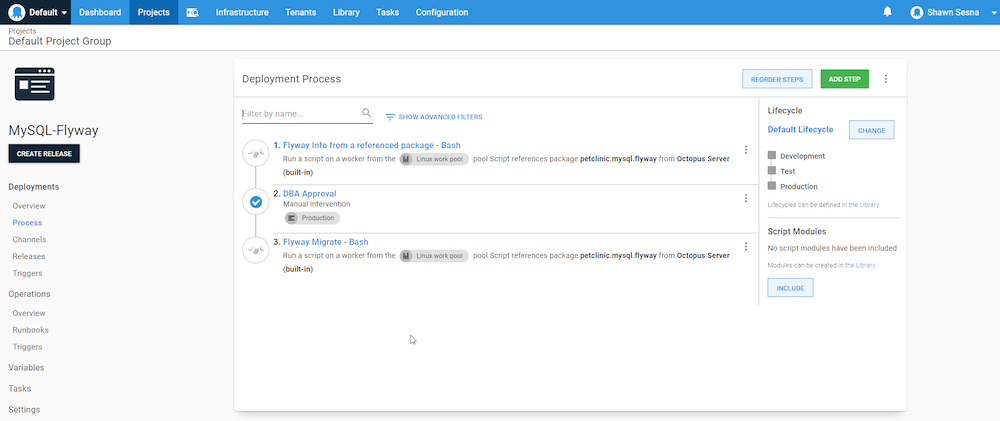Open the DBA Approval step
This screenshot has width=1000, height=421.
309,193
